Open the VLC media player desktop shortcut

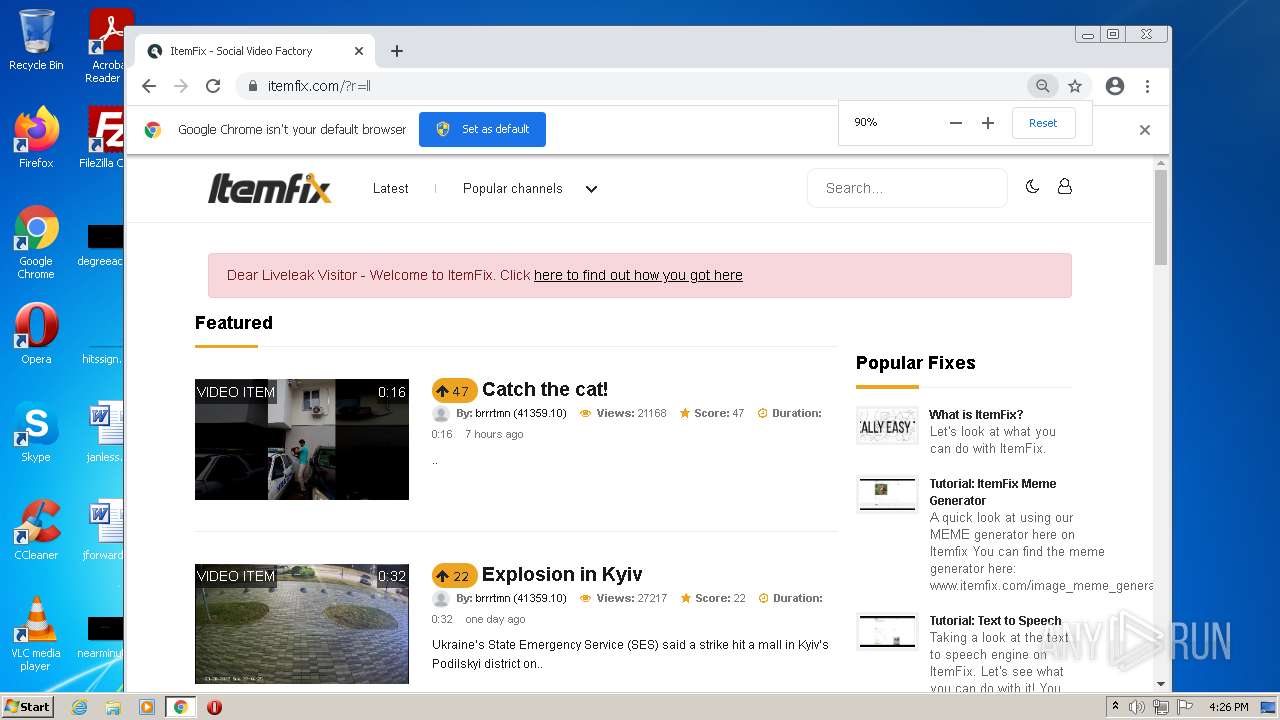36,634
